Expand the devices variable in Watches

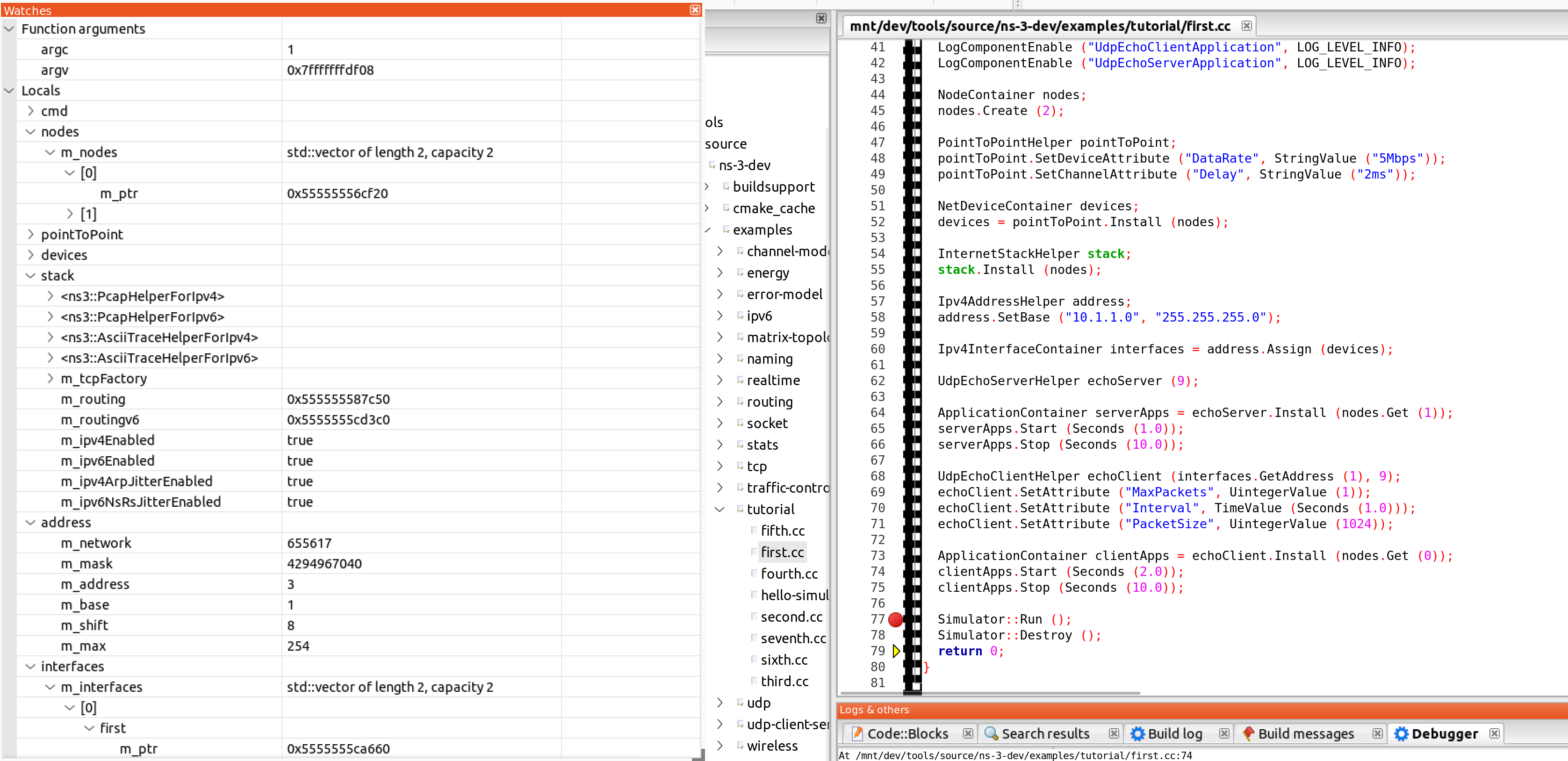[30, 254]
